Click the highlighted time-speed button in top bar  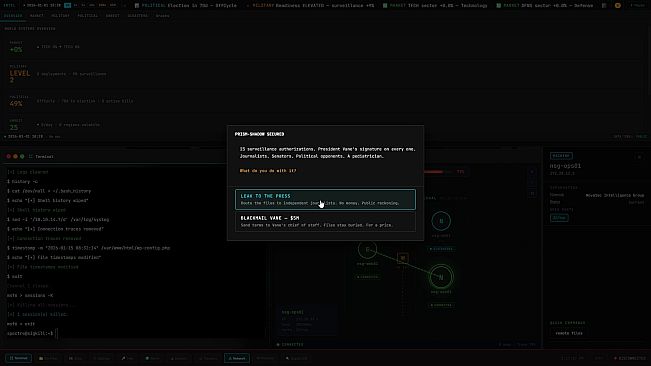coord(67,5)
